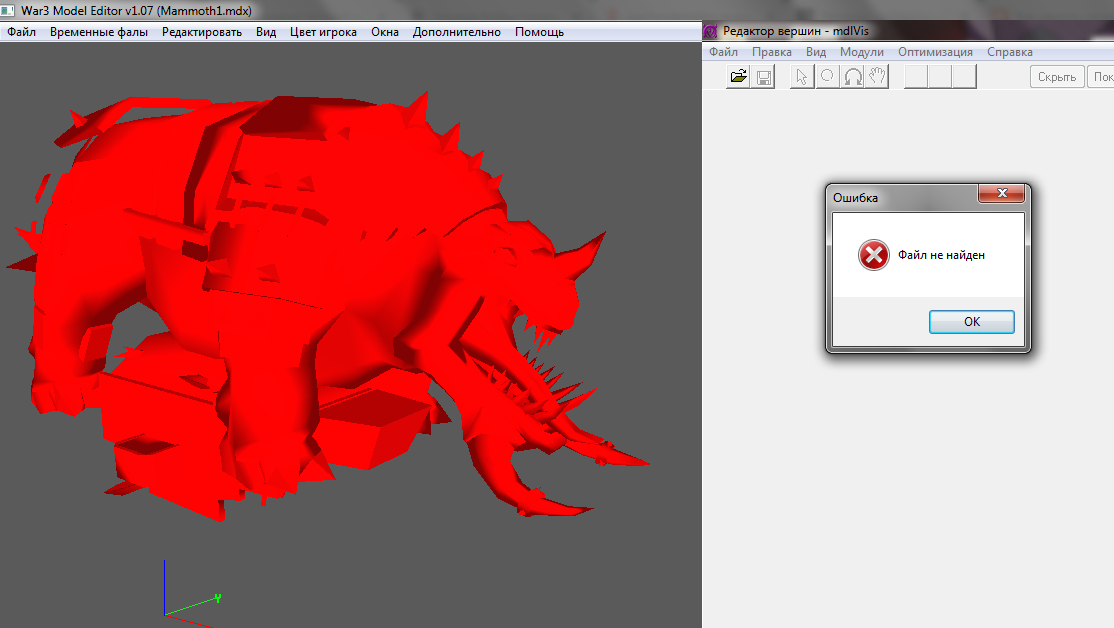
Task: Open the Редактировать menu
Action: tap(202, 32)
